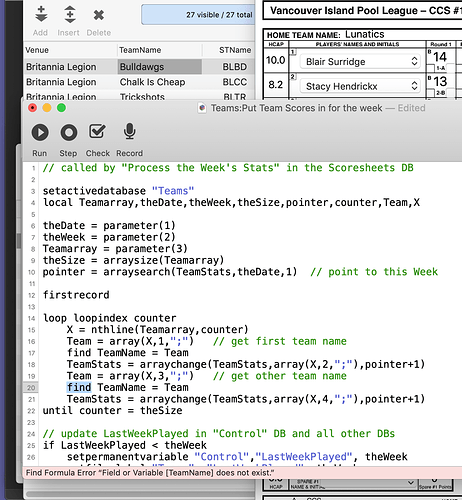Click the until counter = theSize line

click(112, 410)
